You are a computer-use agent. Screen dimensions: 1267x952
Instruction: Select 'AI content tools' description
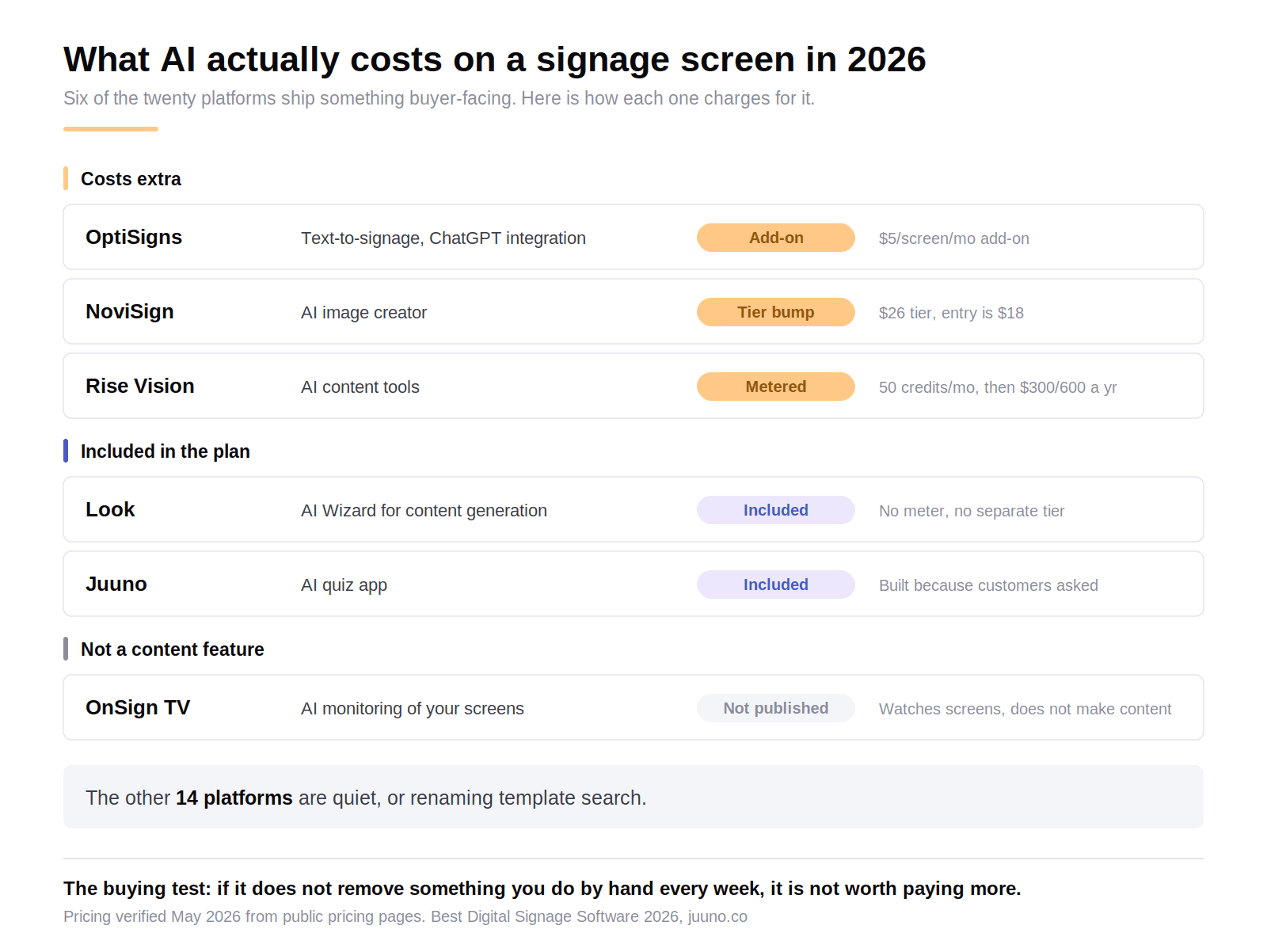coord(360,387)
